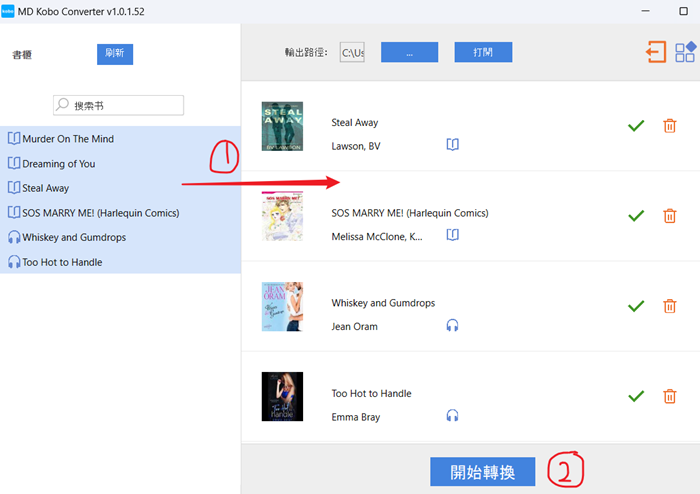Select Dreaming of You in bookshelf
Image resolution: width=700 pixels, height=494 pixels.
coord(121,163)
